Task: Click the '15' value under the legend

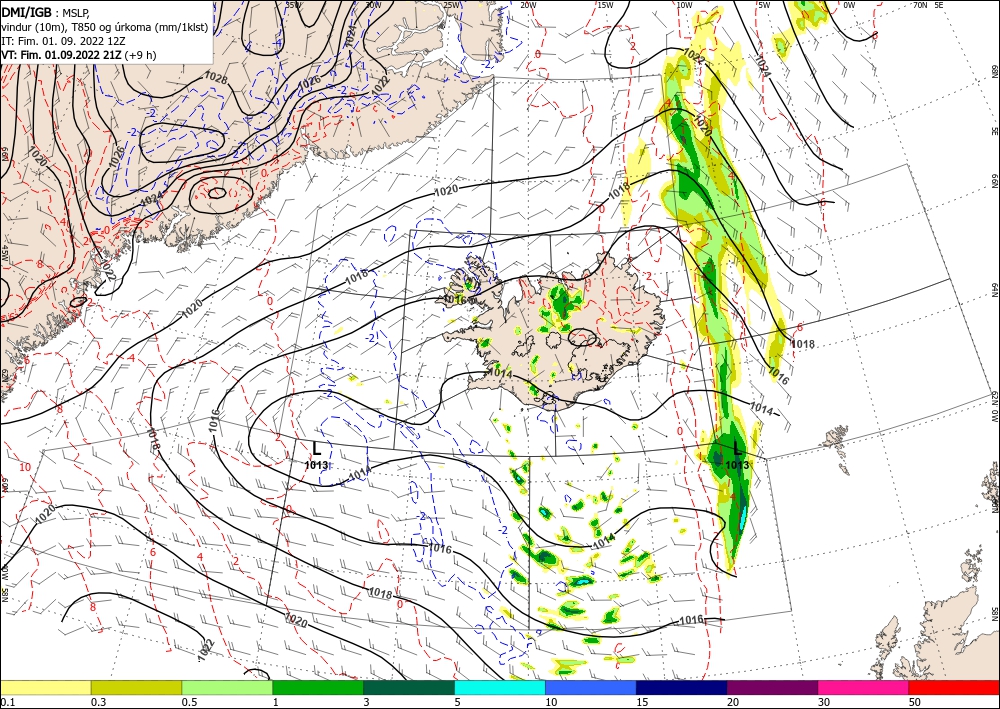Action: [642, 702]
